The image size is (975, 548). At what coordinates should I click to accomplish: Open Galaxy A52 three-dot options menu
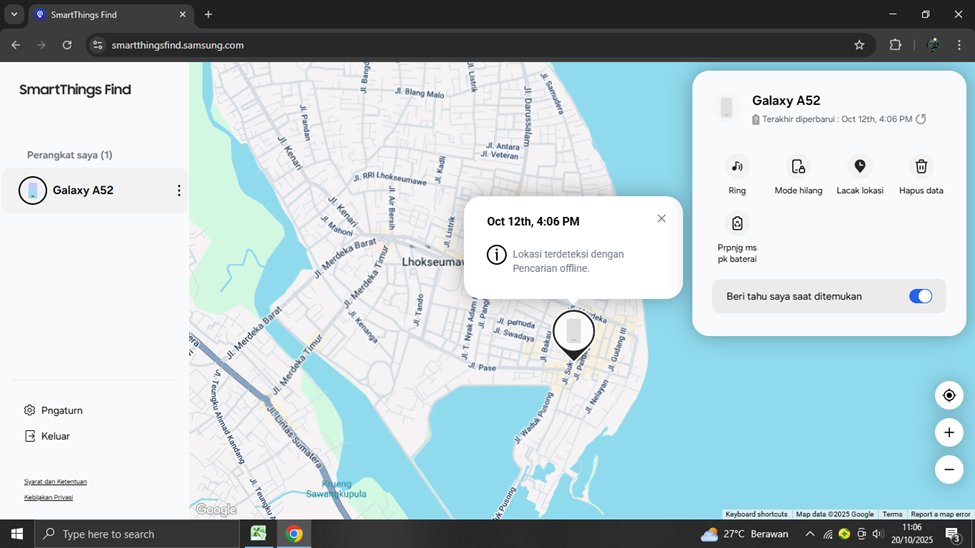pyautogui.click(x=179, y=190)
